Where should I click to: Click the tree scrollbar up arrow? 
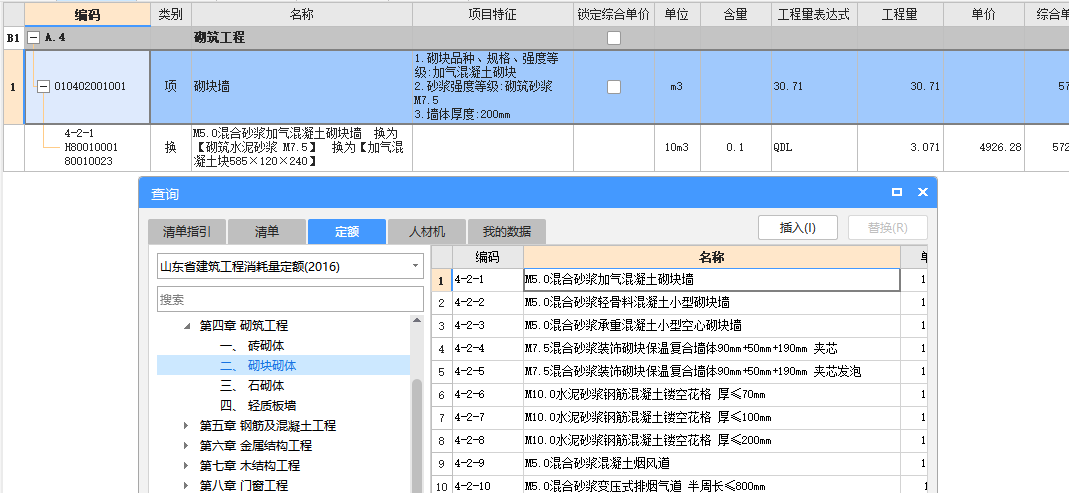point(417,320)
